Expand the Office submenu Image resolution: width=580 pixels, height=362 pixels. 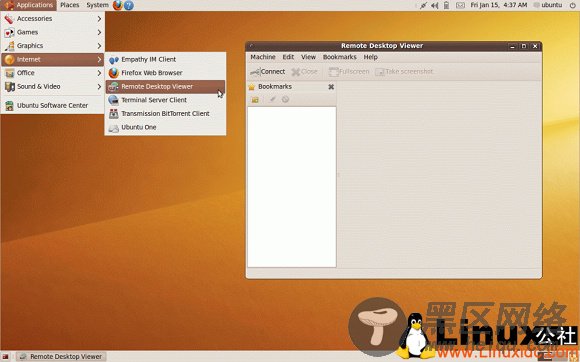[53, 73]
